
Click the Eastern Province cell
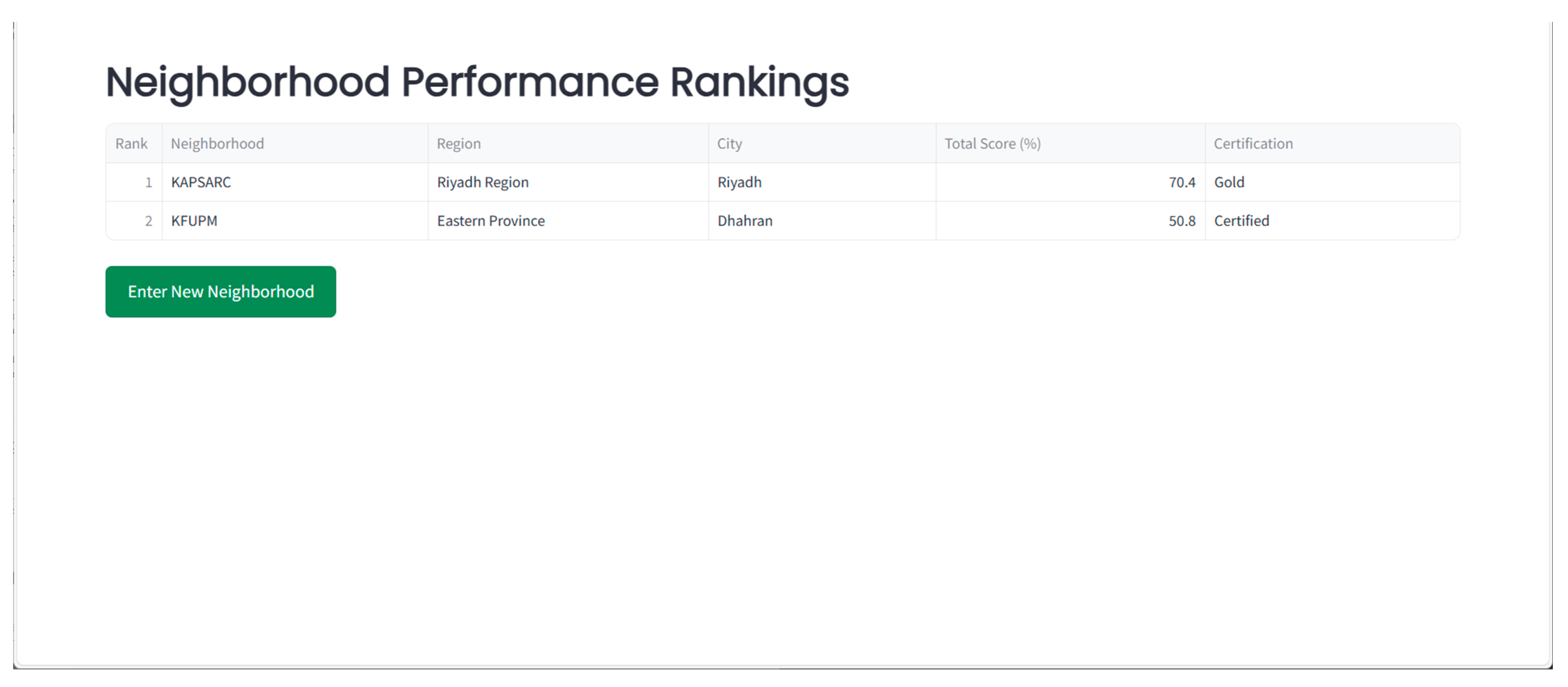point(491,220)
